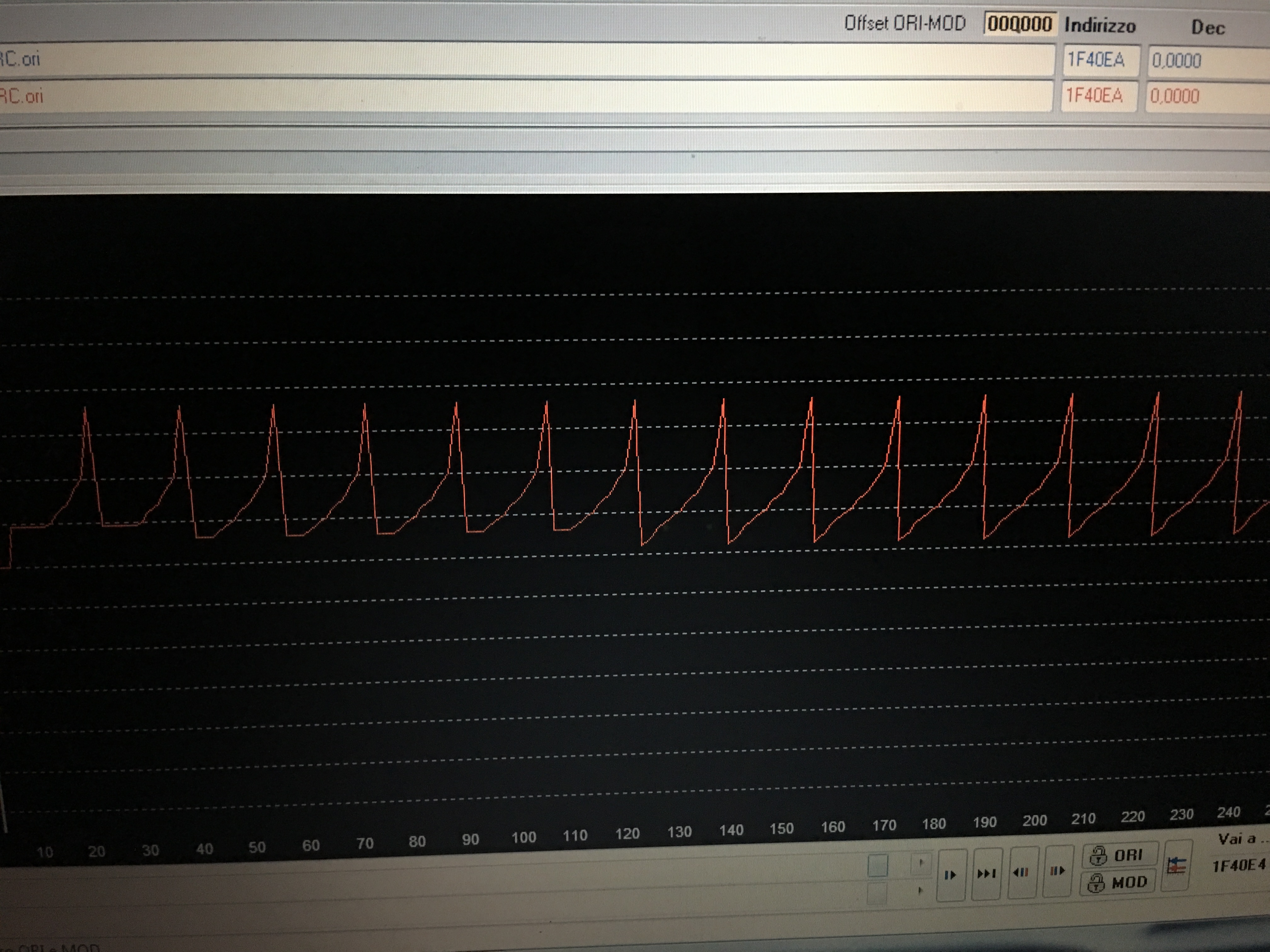1270x952 pixels.
Task: Toggle the ORI padlock button
Action: [1119, 856]
